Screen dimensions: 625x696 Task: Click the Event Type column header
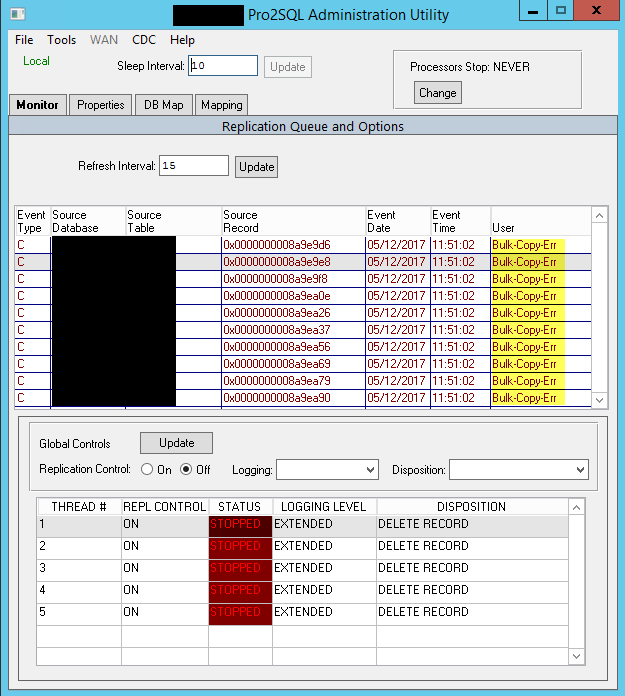pos(33,221)
